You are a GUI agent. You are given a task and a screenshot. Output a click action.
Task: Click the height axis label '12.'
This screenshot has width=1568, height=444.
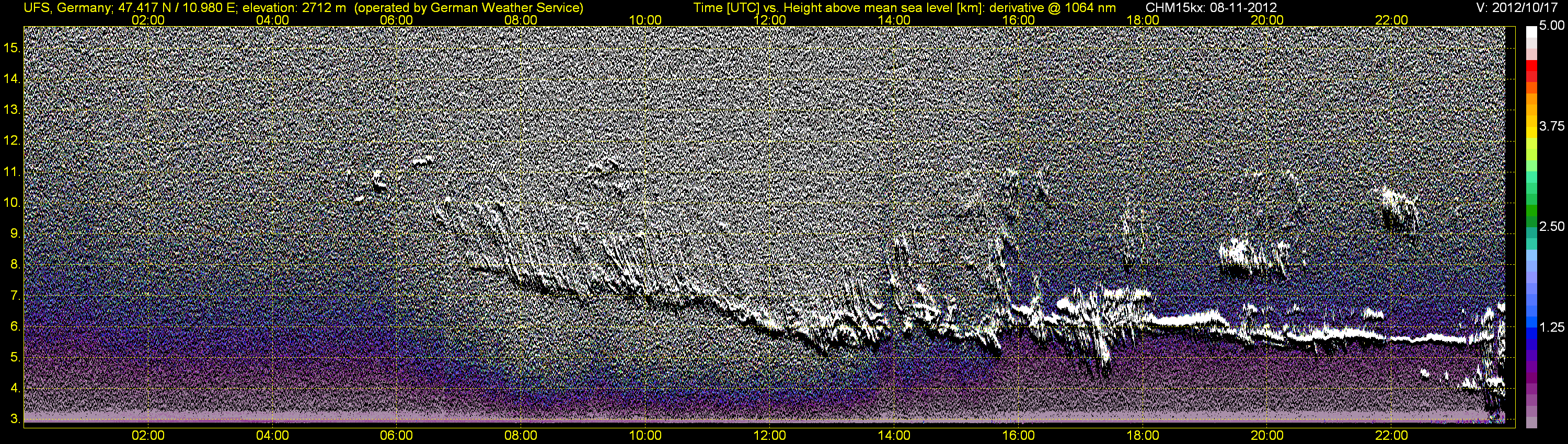click(12, 141)
